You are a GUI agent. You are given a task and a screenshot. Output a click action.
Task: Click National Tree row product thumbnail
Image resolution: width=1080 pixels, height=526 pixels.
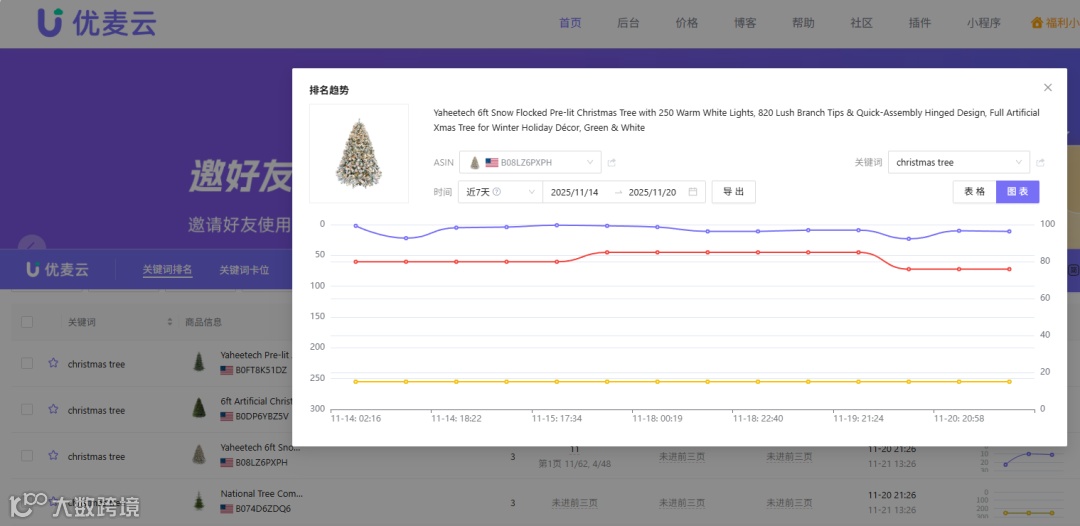click(199, 501)
